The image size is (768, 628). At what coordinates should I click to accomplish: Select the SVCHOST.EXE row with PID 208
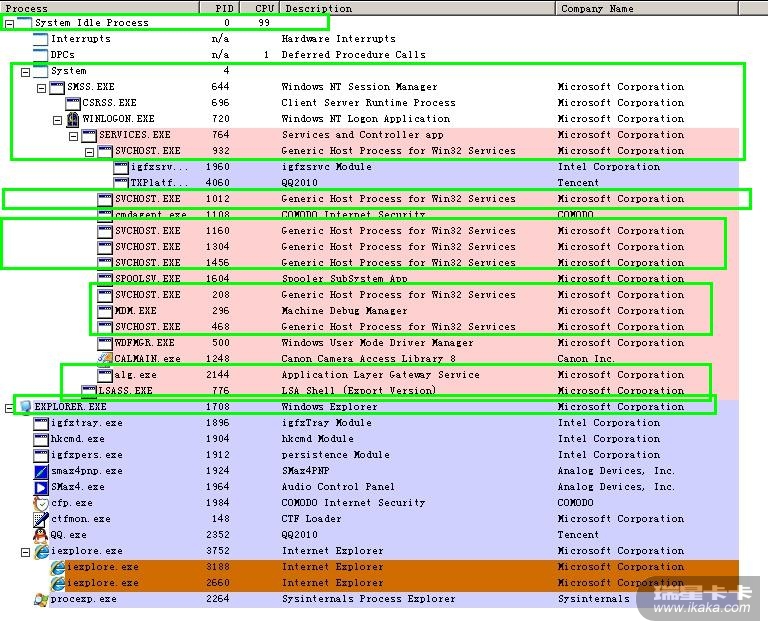point(418,295)
